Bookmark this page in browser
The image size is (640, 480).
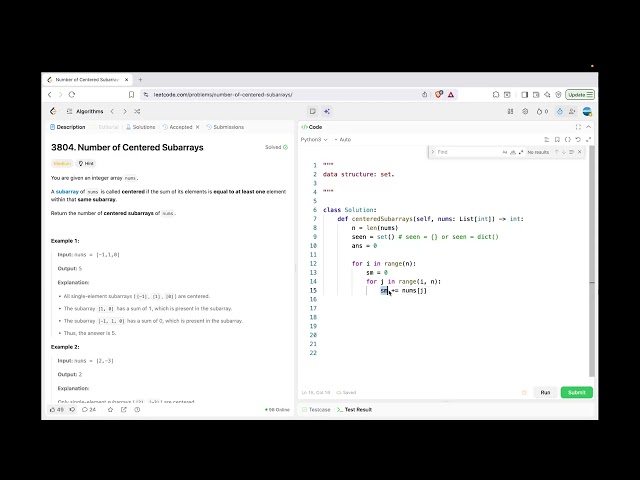[x=131, y=95]
